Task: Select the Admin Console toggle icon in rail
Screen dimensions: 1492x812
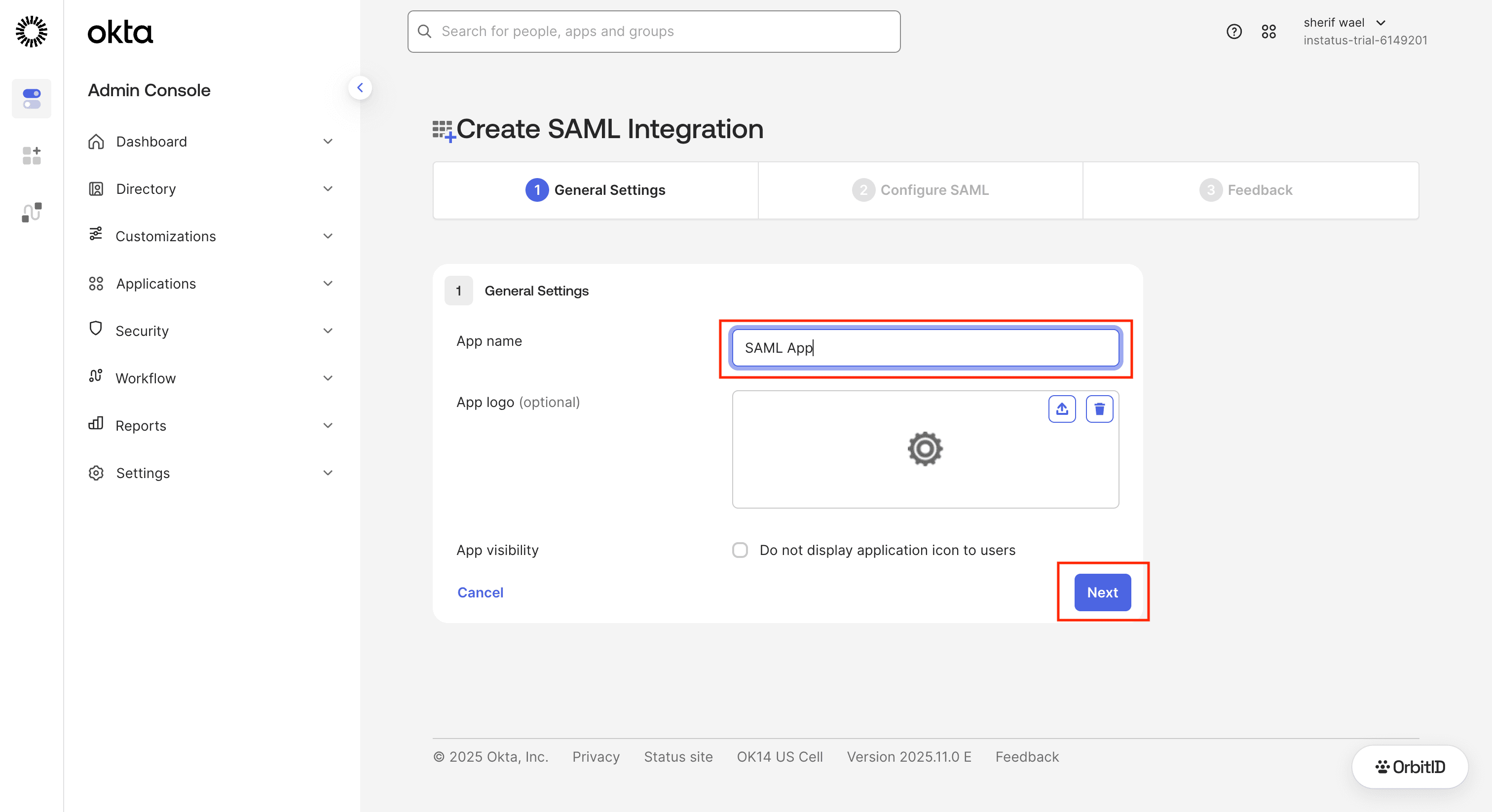Action: (x=31, y=99)
